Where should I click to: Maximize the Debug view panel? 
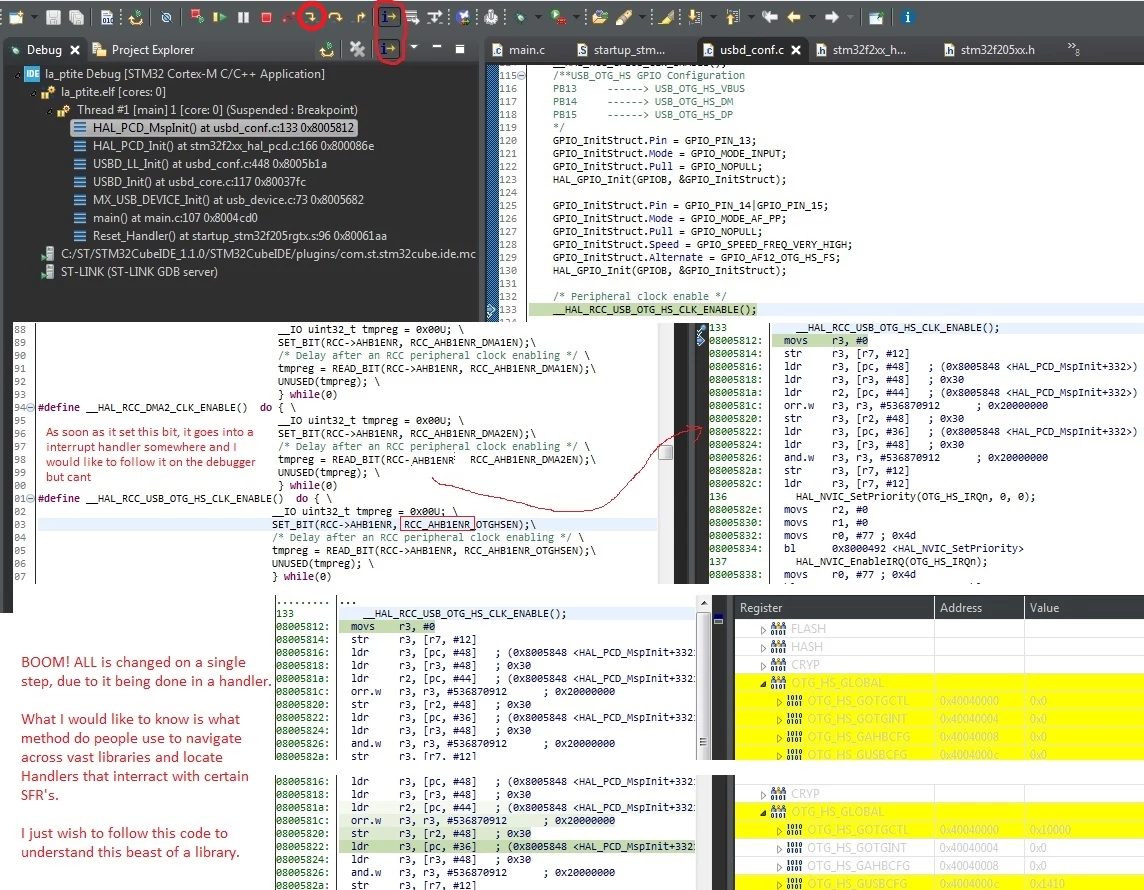[x=460, y=49]
